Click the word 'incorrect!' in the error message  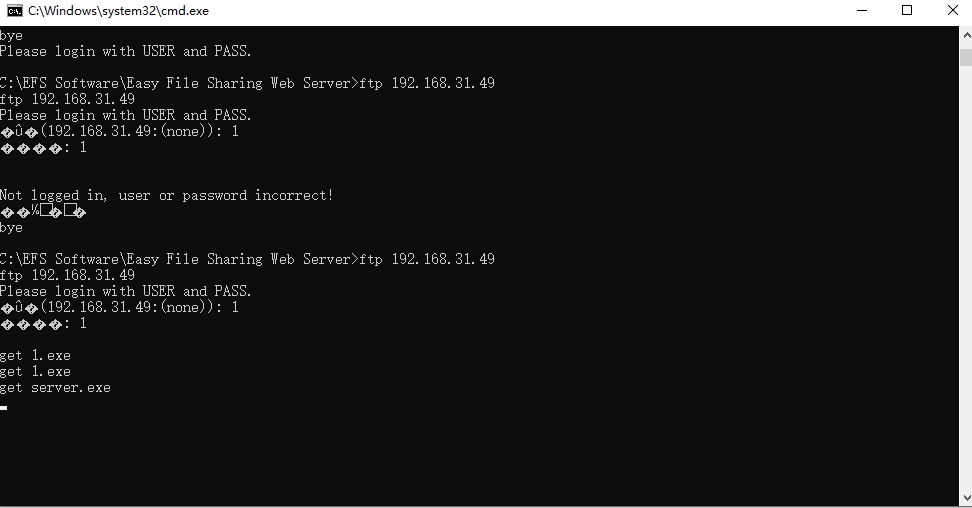click(x=294, y=195)
